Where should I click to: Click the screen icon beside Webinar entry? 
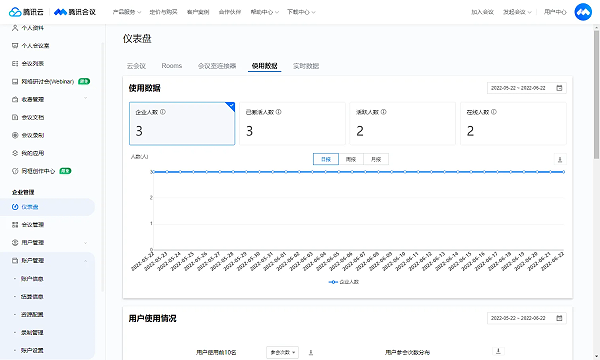(x=15, y=81)
